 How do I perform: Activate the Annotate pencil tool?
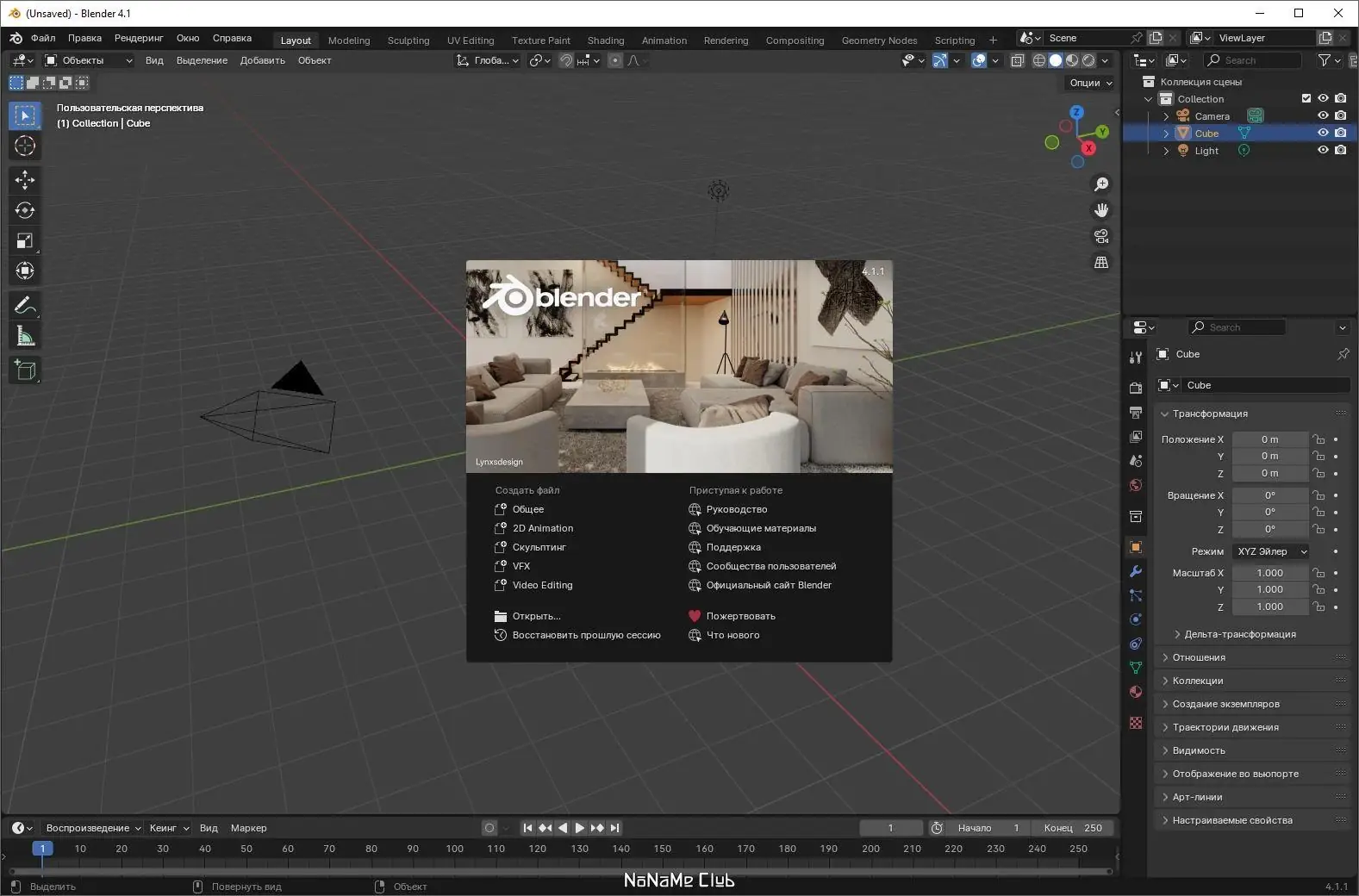[25, 306]
